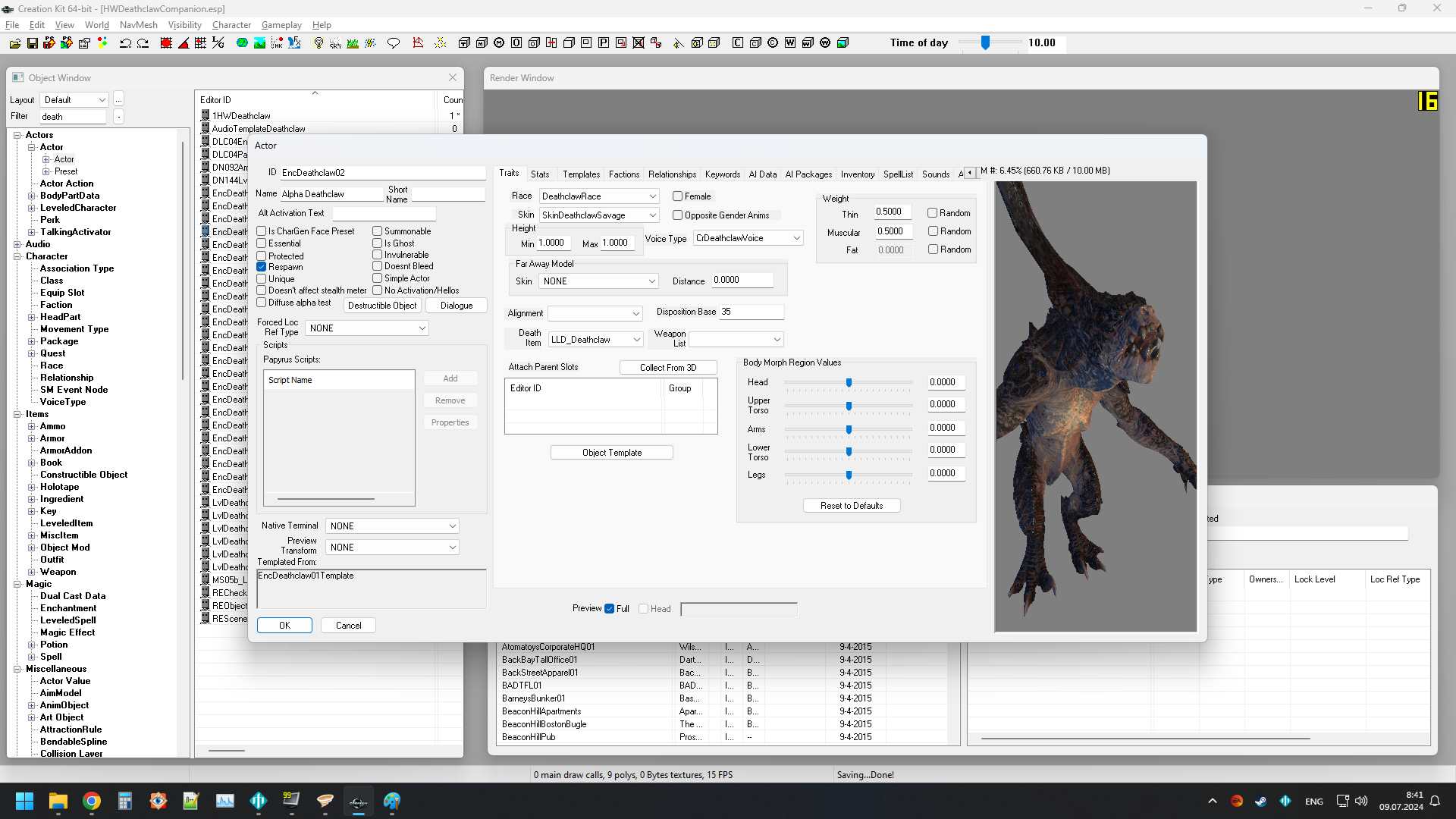1456x819 pixels.
Task: Click the Save plugin toolbar icon
Action: point(33,43)
